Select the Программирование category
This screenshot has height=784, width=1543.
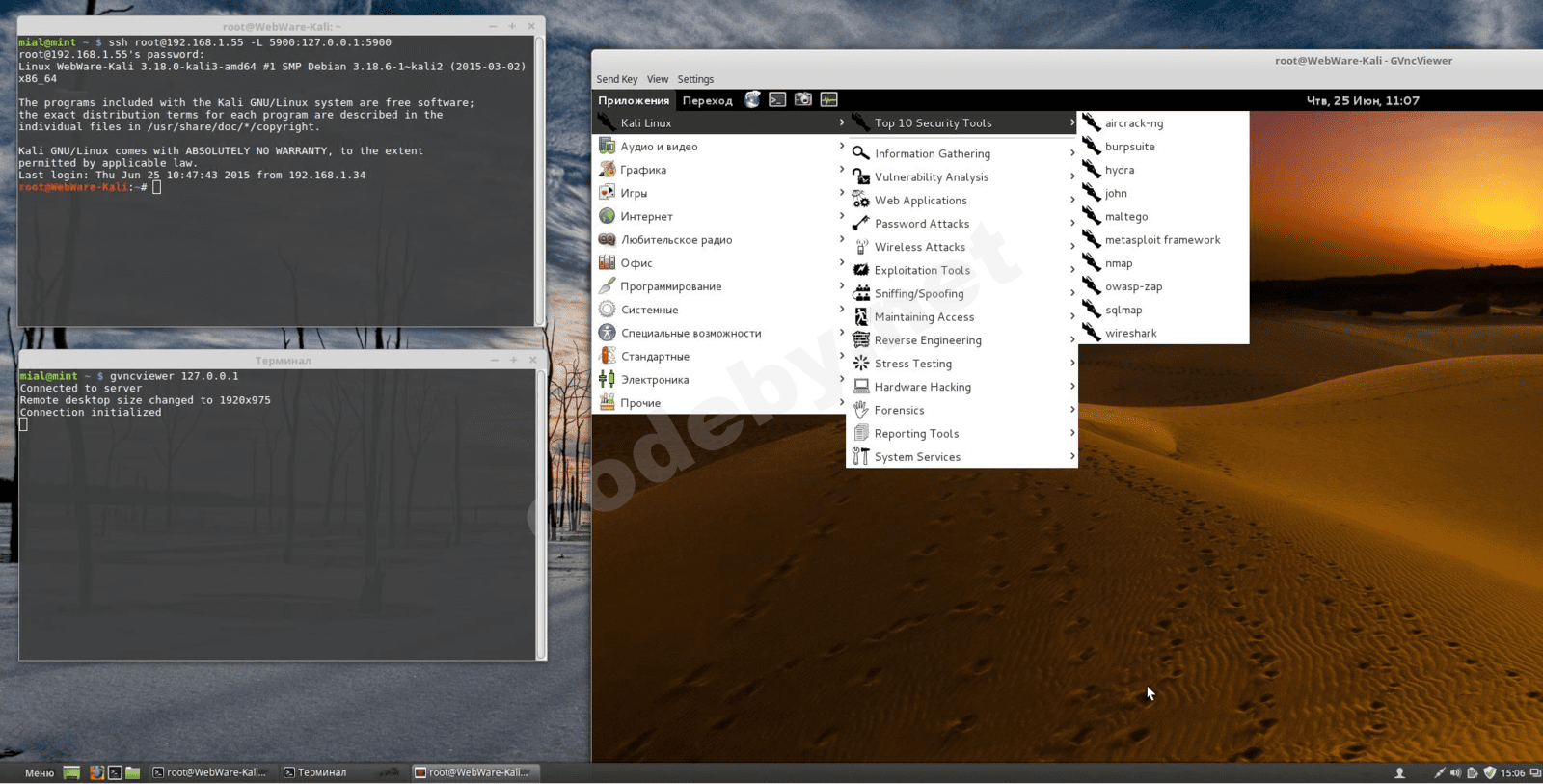(x=720, y=286)
